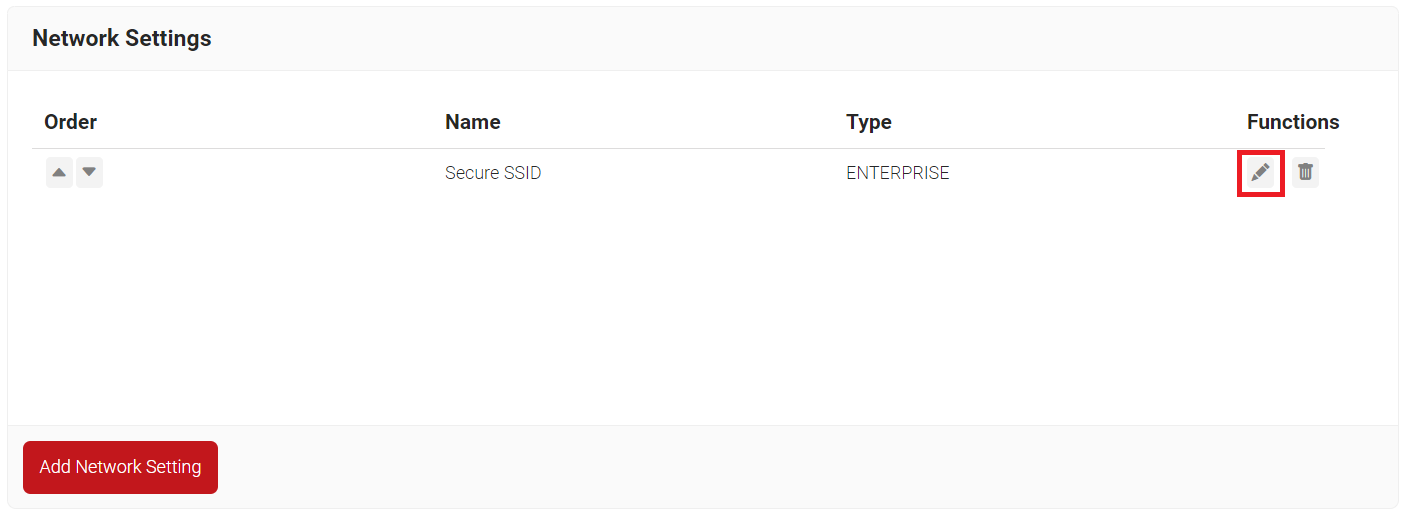Viewport: 1405px width, 514px height.
Task: Click the Type column header
Action: pos(868,122)
